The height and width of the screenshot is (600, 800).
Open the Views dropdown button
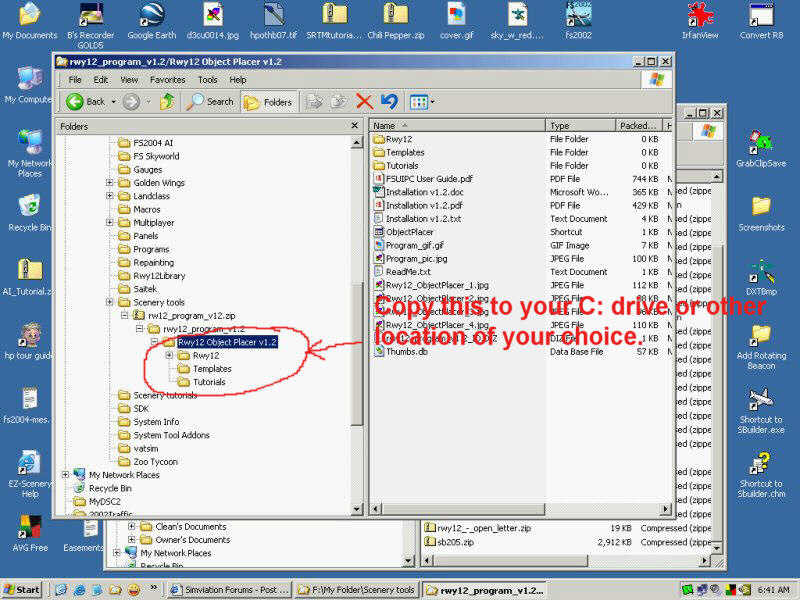[x=422, y=101]
